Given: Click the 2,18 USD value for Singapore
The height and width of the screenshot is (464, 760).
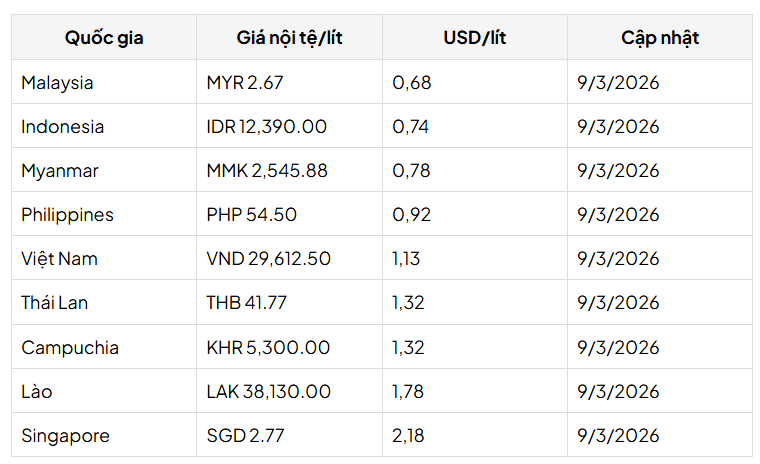Looking at the screenshot, I should pyautogui.click(x=411, y=436).
